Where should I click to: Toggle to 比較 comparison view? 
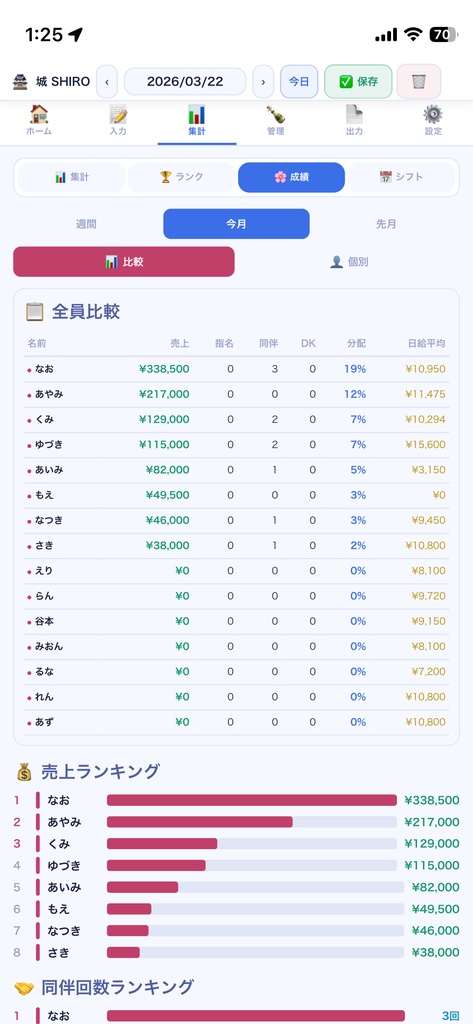click(124, 262)
